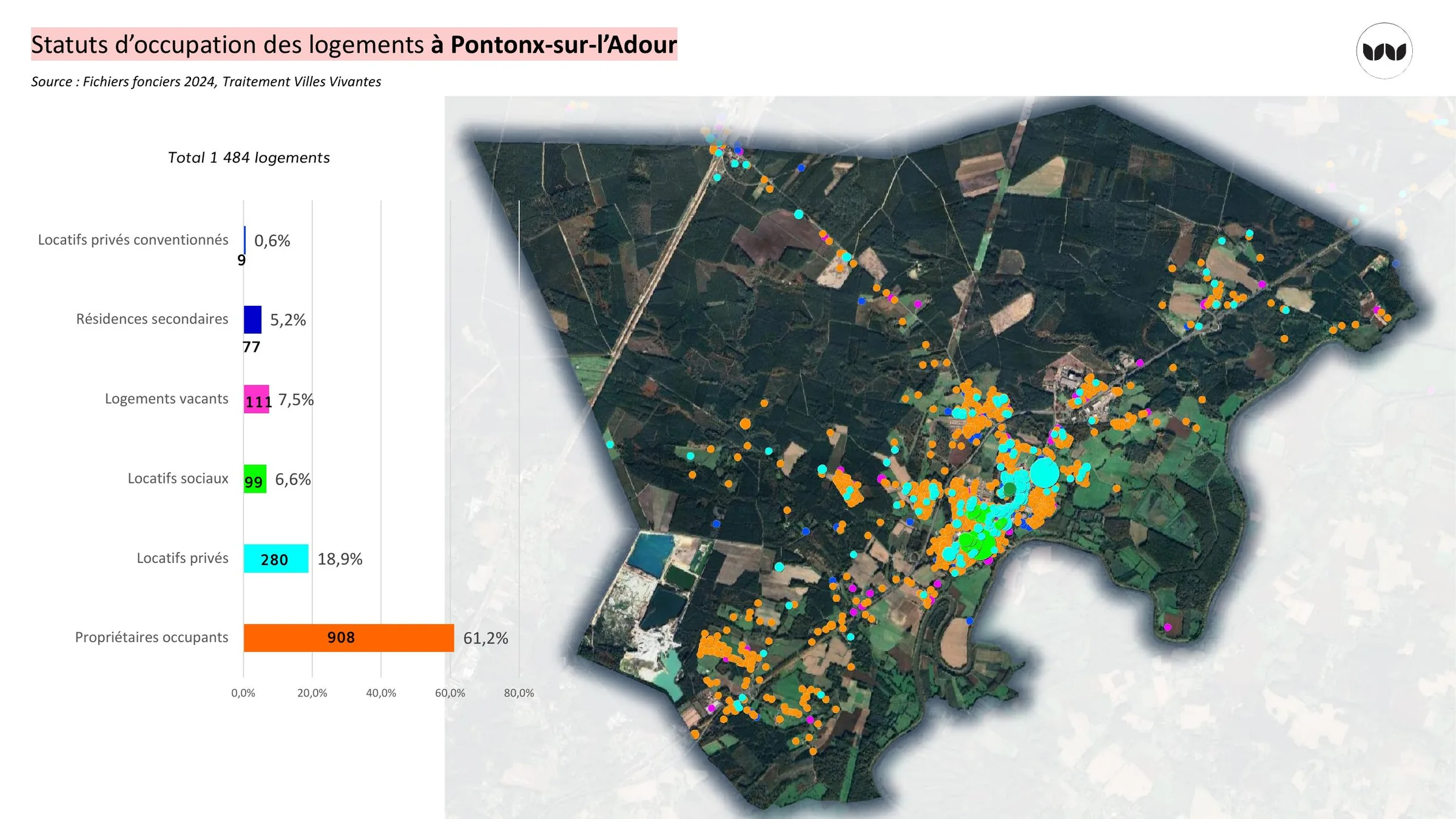Select the cyan Locatifs privés bar
This screenshot has width=1456, height=819.
click(276, 558)
